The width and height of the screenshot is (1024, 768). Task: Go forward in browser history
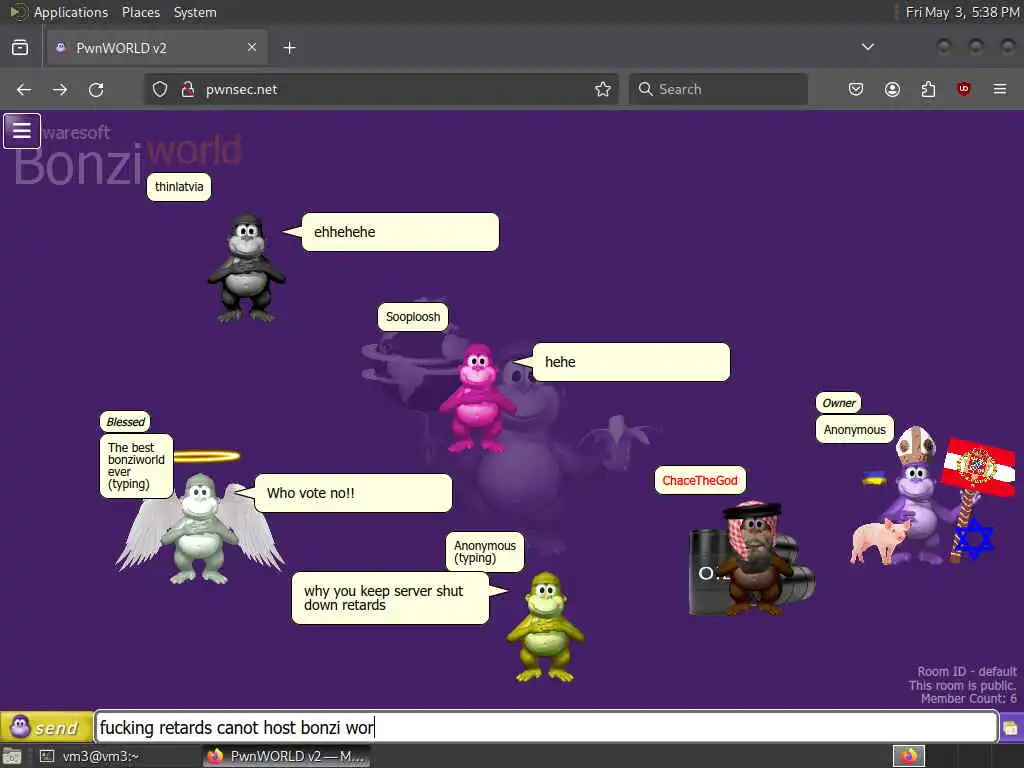(60, 89)
